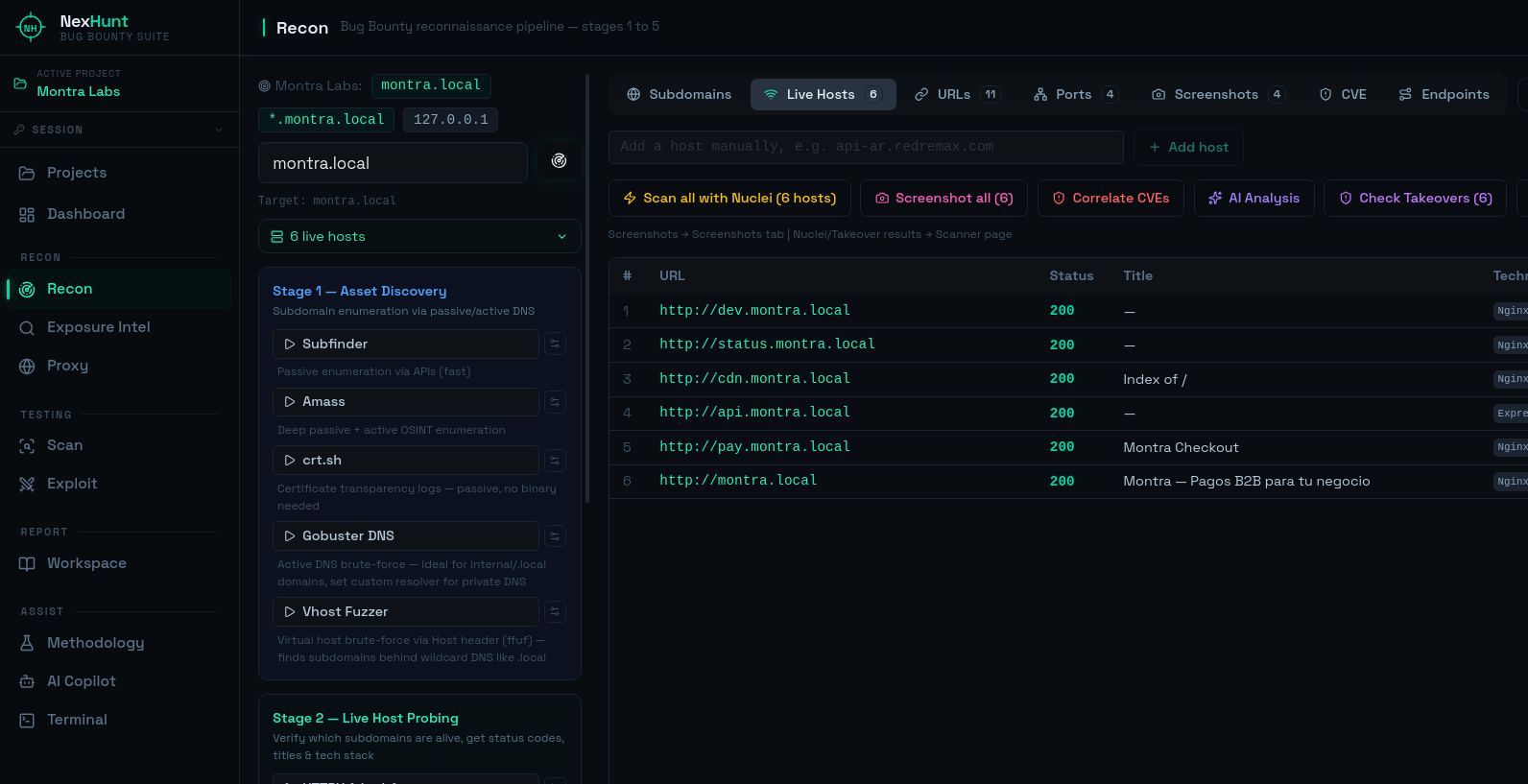The image size is (1528, 784).
Task: Select the 127.0.0.1 scope chip
Action: [x=450, y=120]
